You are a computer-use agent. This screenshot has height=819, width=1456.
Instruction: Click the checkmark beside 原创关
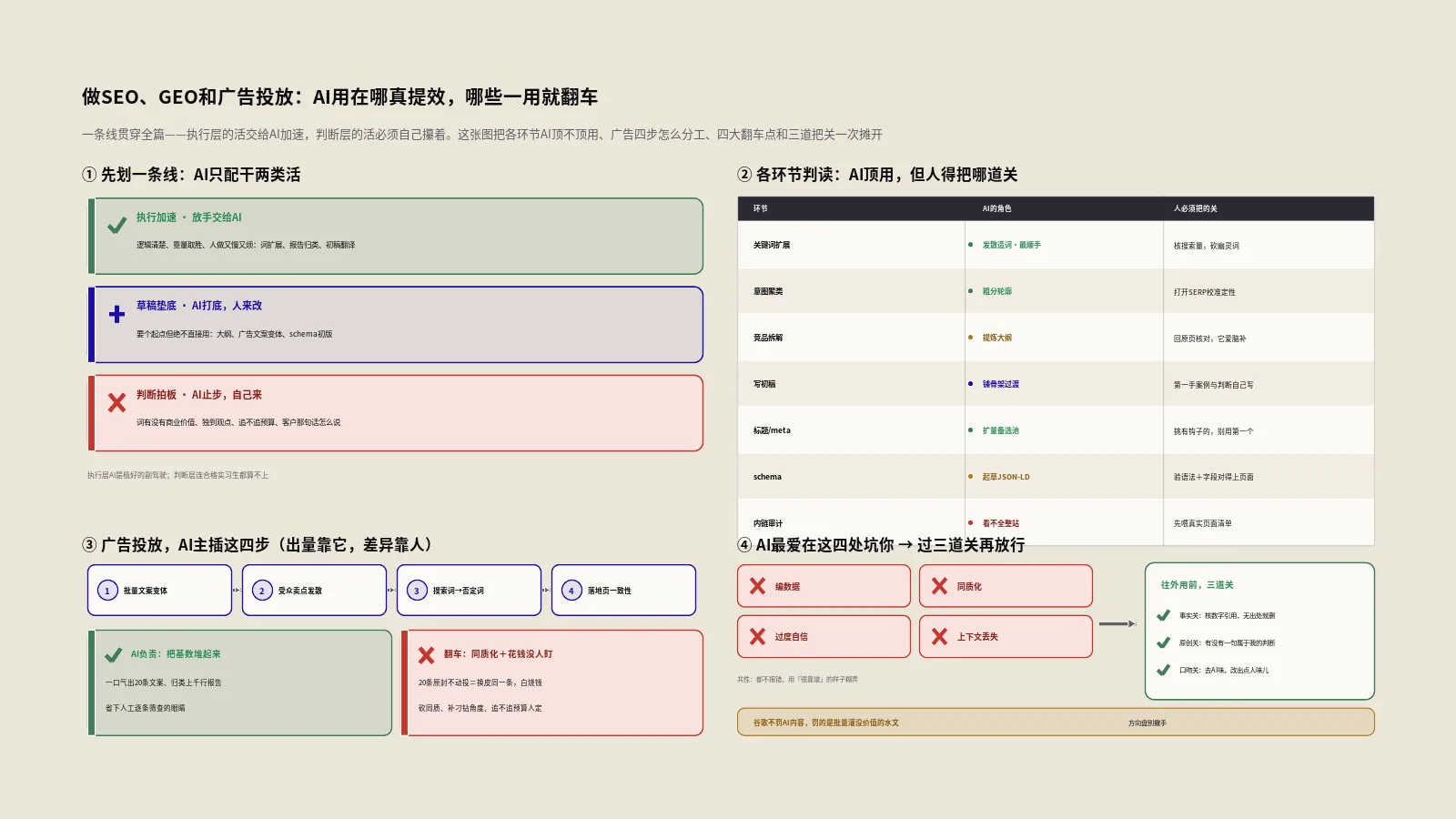[1163, 642]
